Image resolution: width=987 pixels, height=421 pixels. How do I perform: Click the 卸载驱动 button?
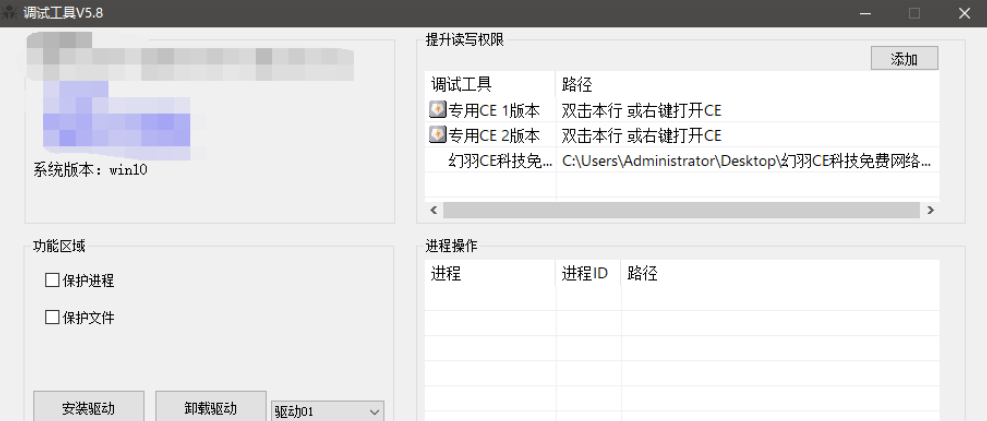point(211,408)
